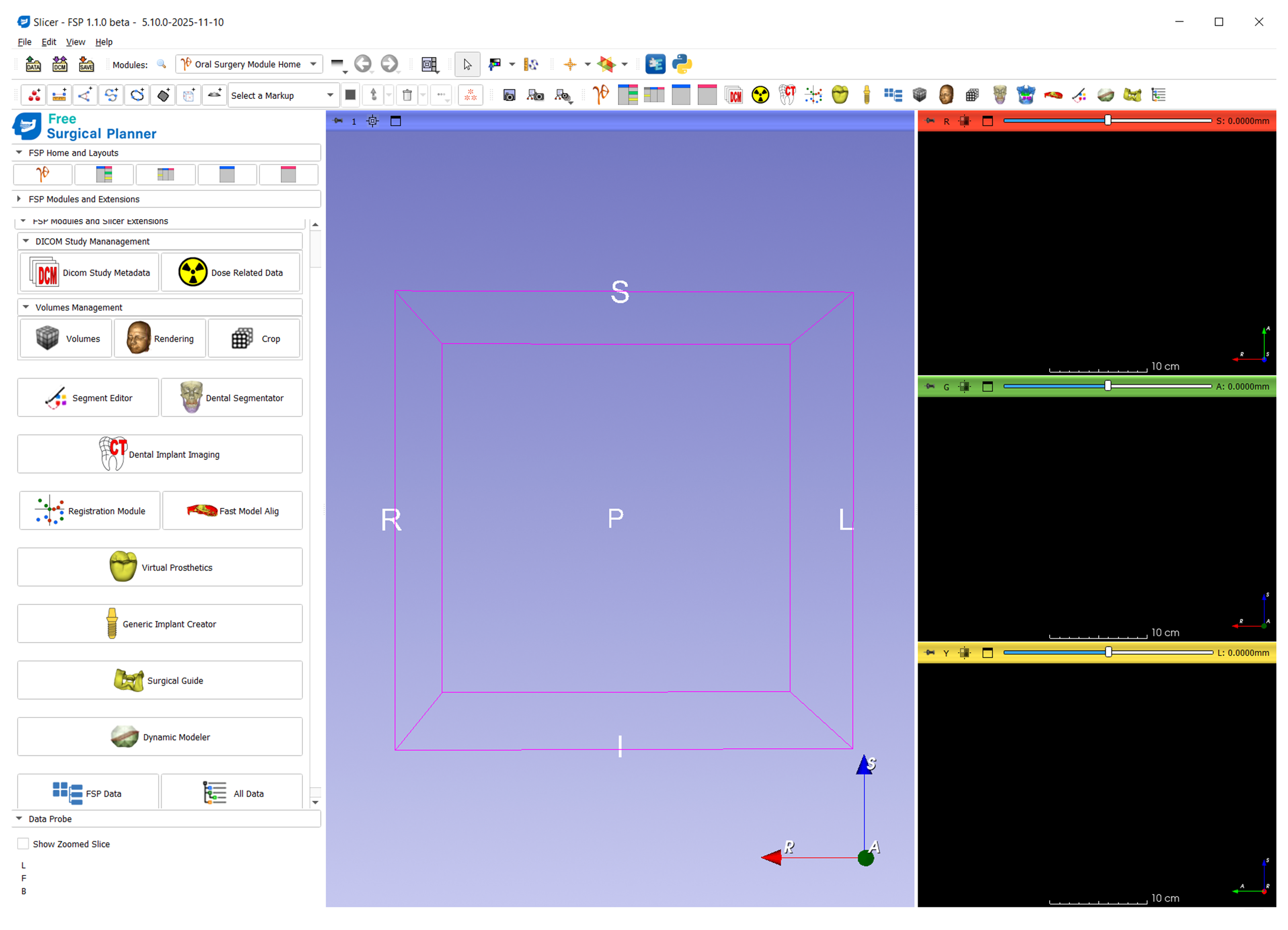Viewport: 1288px width, 930px height.
Task: Open the Surgical Guide module
Action: (160, 680)
